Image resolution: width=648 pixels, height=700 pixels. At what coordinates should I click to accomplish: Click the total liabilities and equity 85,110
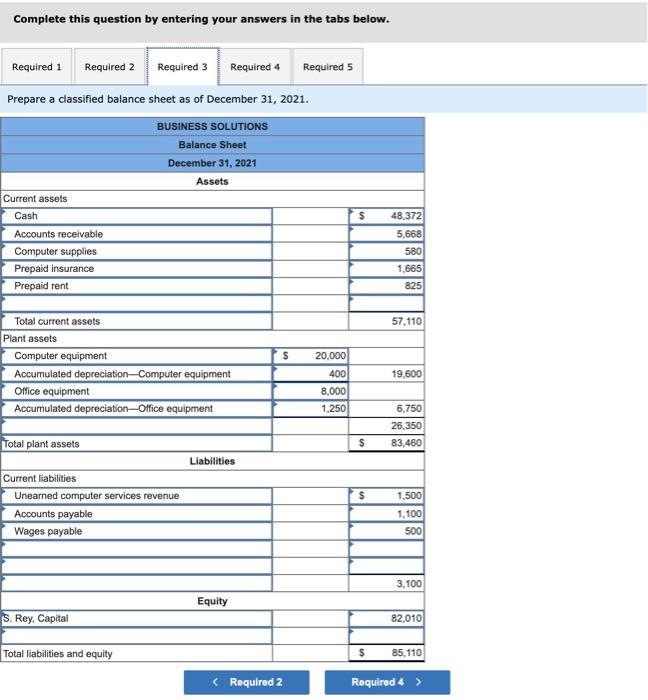point(386,653)
